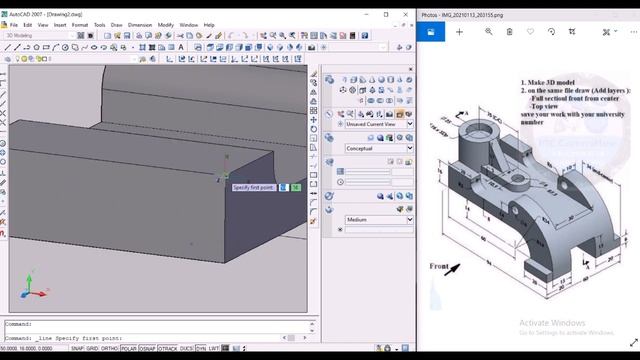Click the Render teapot icon in dashboard
Viewport: 640px width, 360px height.
[x=329, y=209]
